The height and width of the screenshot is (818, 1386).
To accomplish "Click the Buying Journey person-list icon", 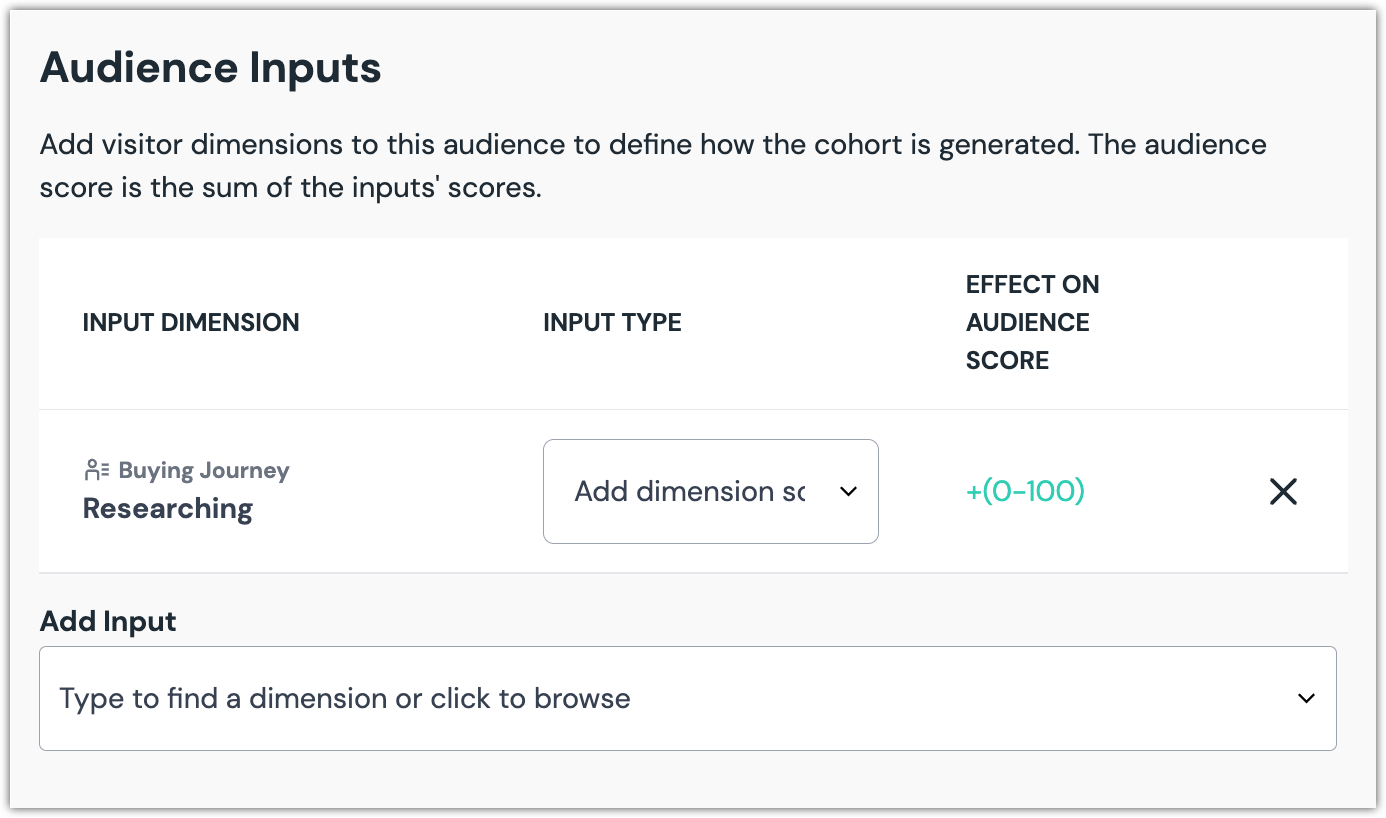I will point(96,470).
